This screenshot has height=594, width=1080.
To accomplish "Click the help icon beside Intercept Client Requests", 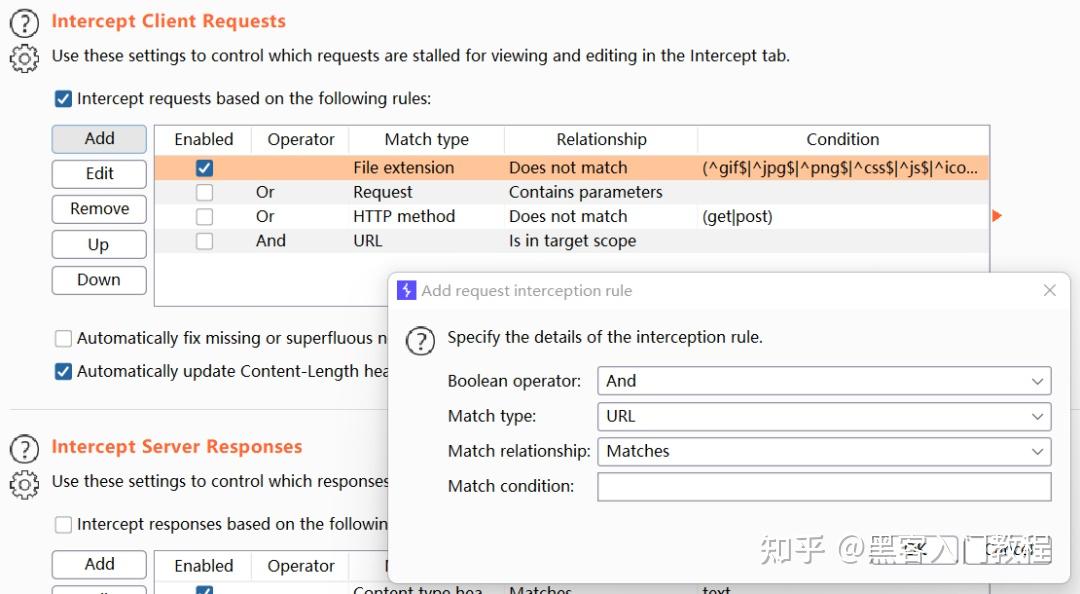I will [x=23, y=21].
